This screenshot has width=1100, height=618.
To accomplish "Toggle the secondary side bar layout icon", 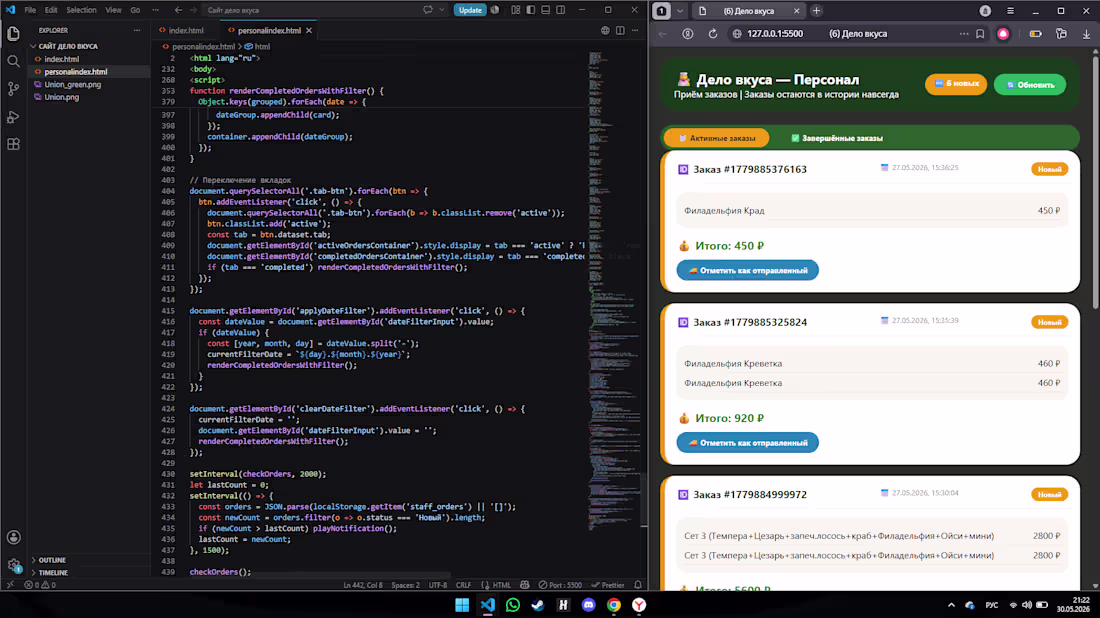I will click(x=561, y=10).
